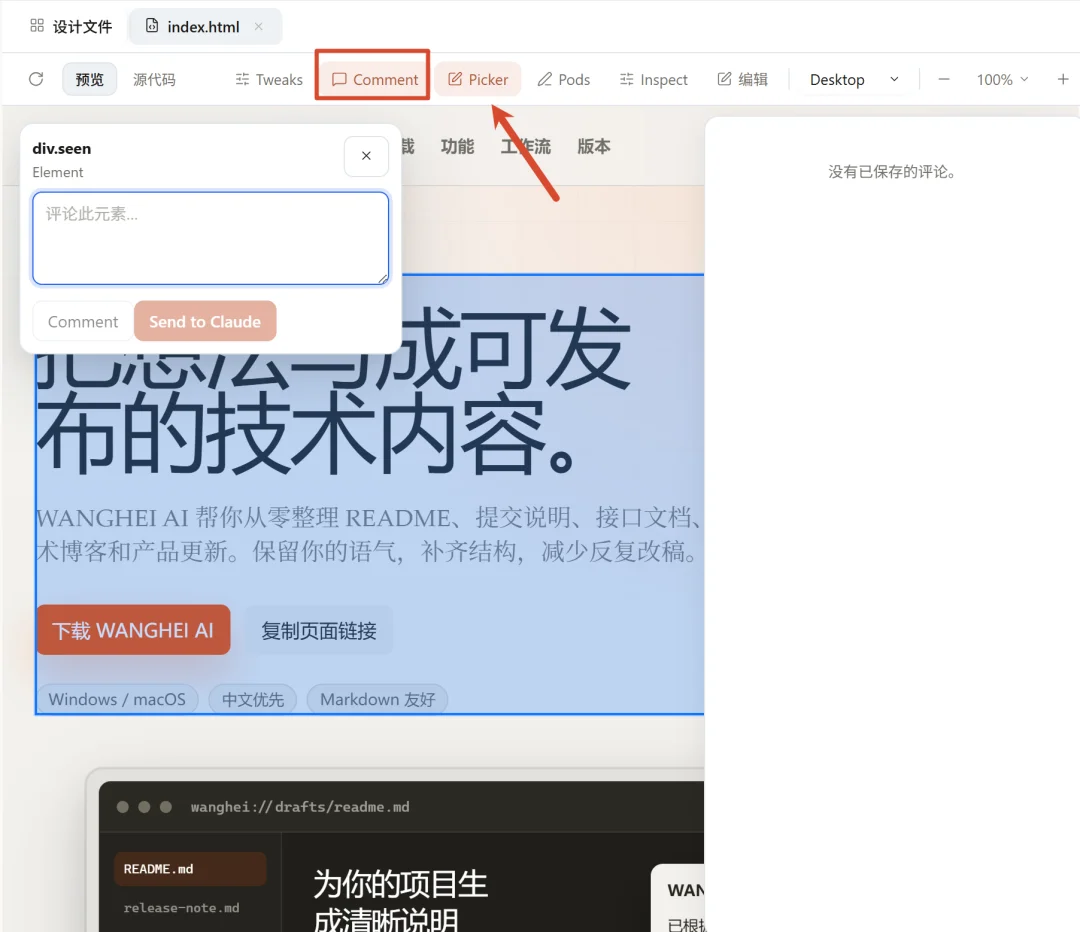Viewport: 1080px width, 932px height.
Task: Select README.md in the file list
Action: (190, 869)
